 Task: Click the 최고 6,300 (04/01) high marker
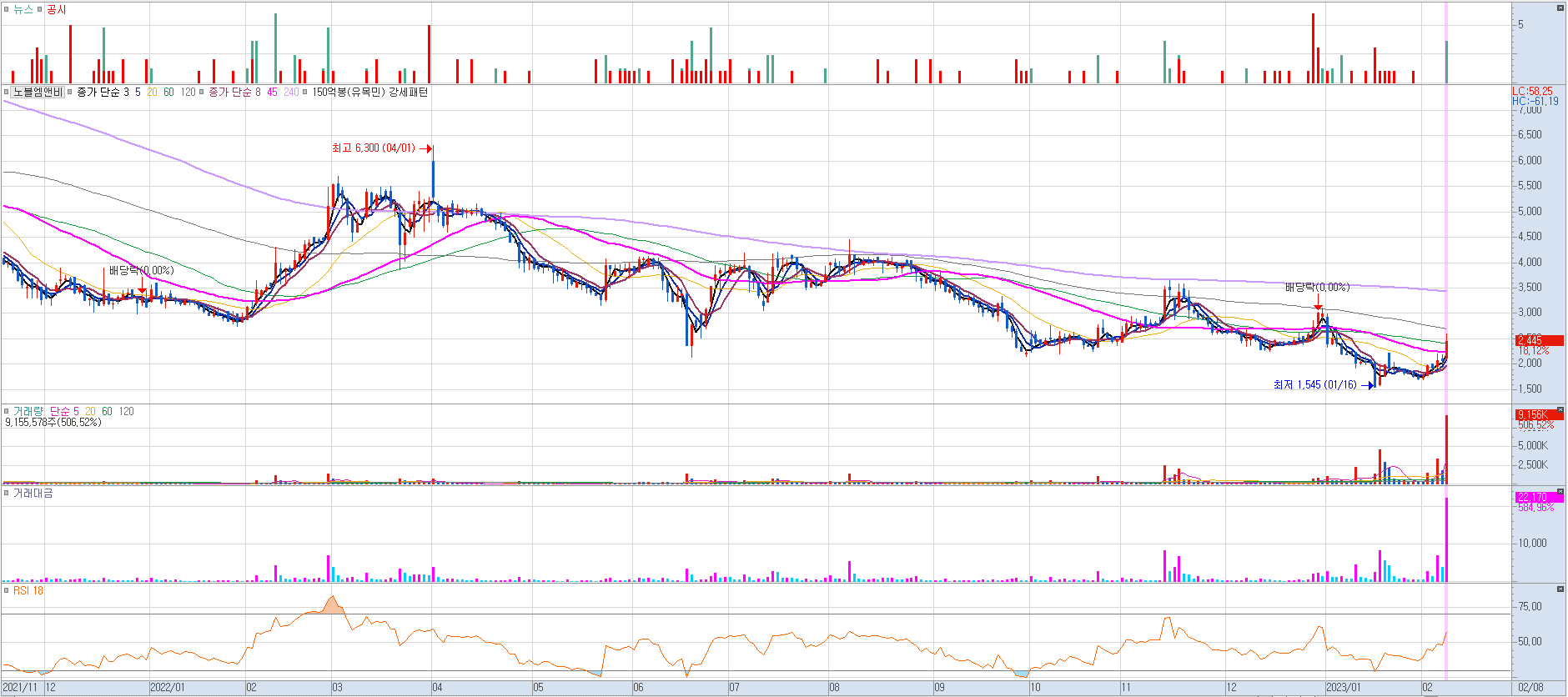tap(382, 148)
